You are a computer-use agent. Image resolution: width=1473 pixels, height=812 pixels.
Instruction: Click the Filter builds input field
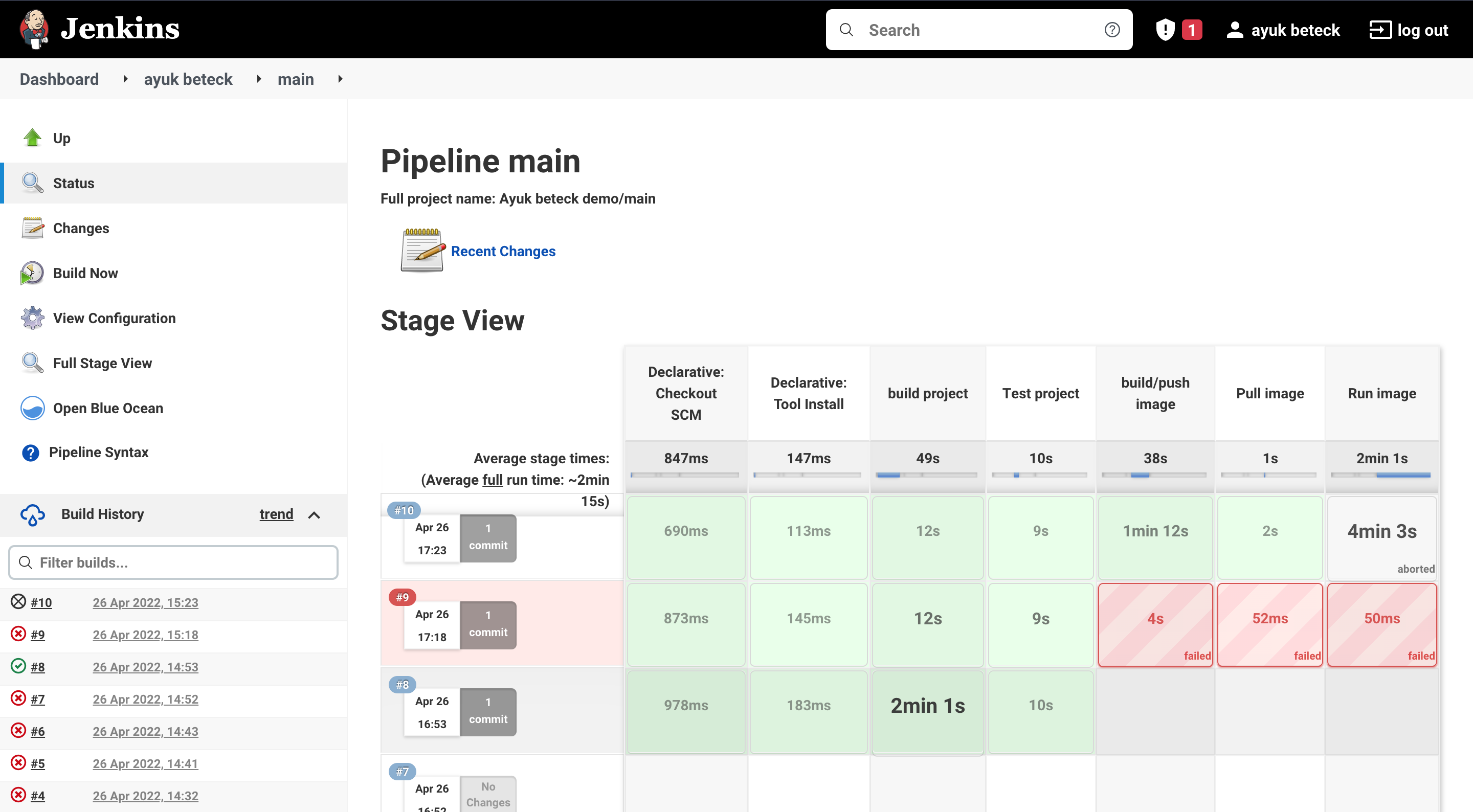pos(173,562)
